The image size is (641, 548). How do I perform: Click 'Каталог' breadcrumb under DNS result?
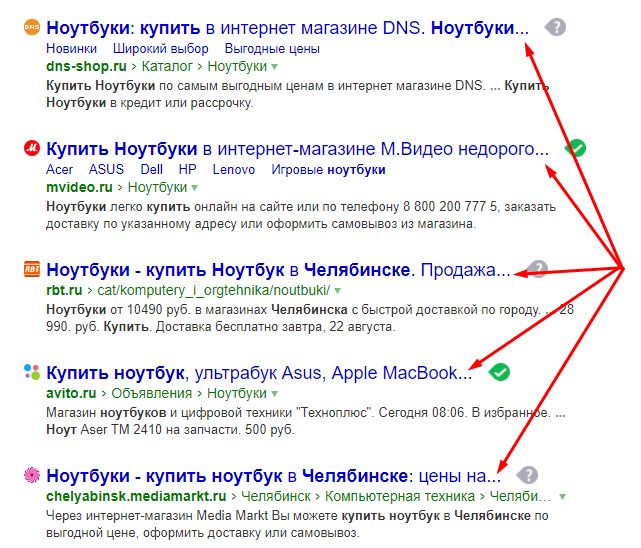point(167,66)
